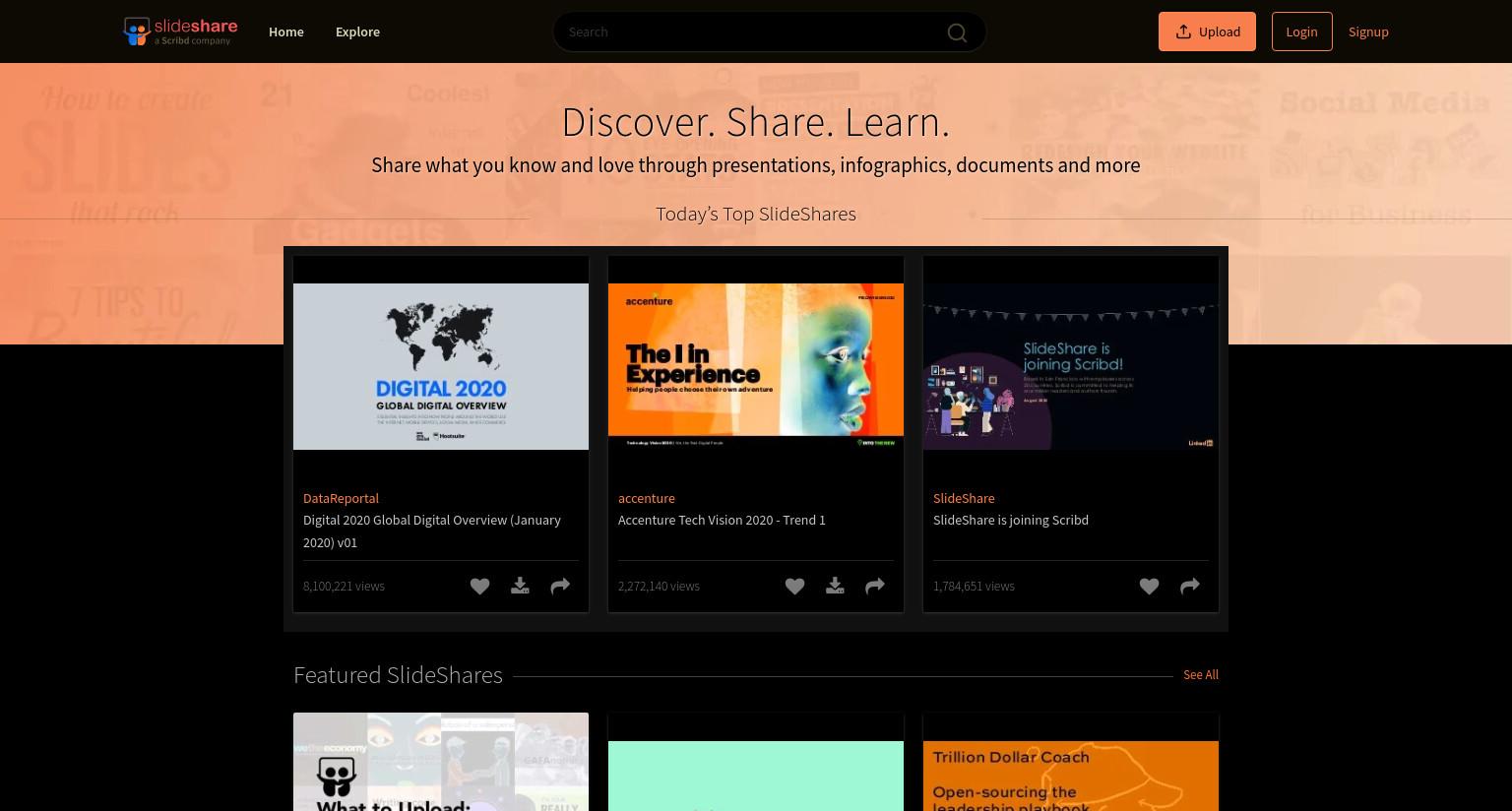Click the Upload button
This screenshot has width=1512, height=811.
(x=1207, y=31)
